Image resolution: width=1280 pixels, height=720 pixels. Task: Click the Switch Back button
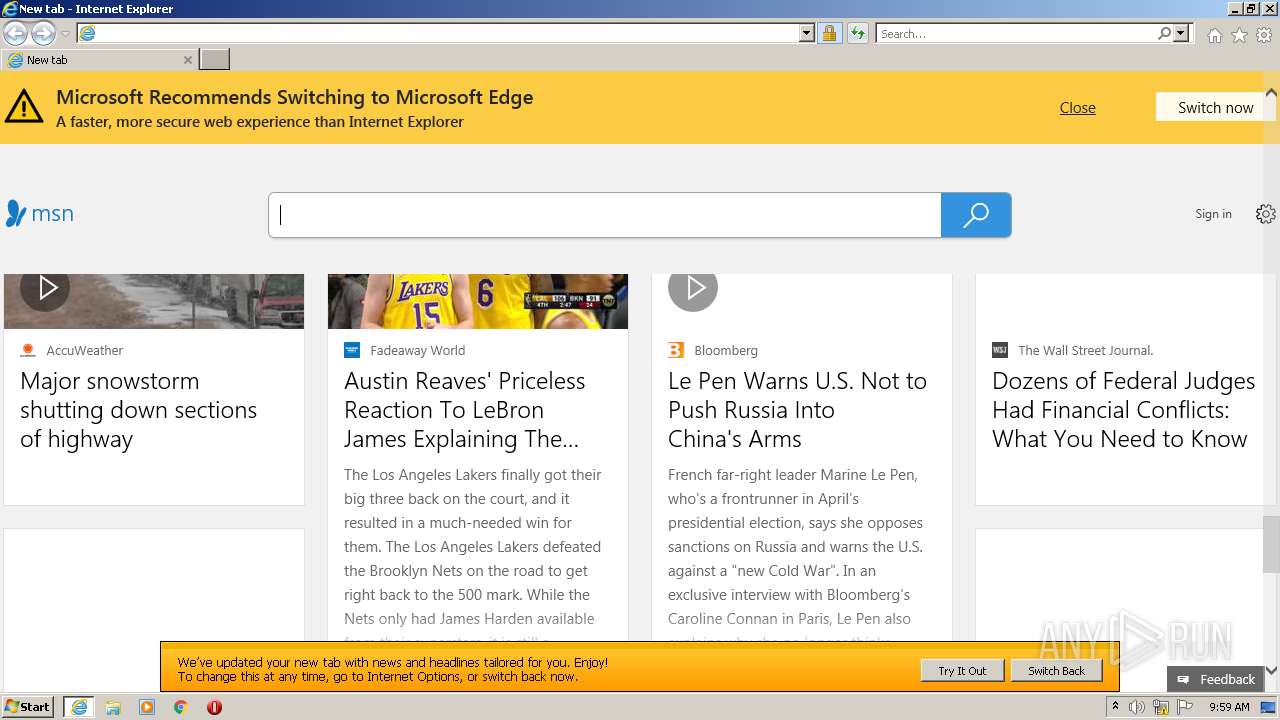point(1056,671)
